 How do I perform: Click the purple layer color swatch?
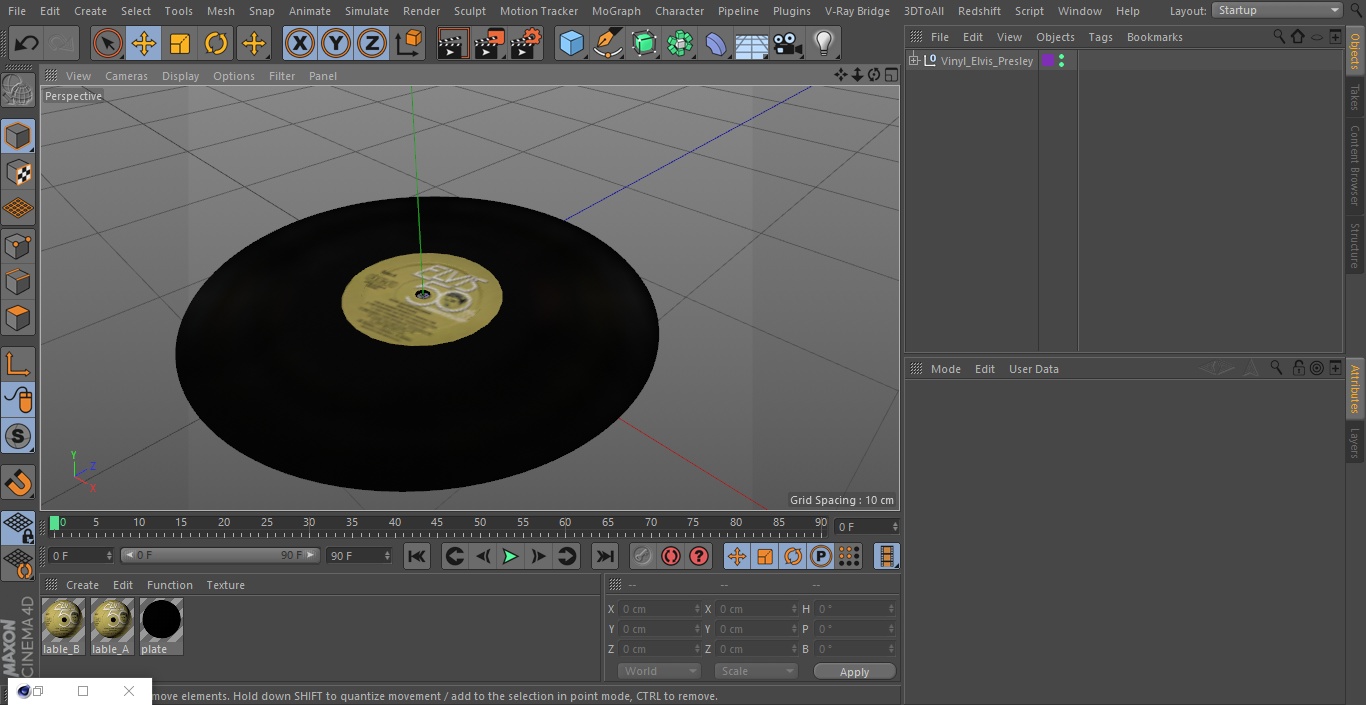click(x=1047, y=61)
